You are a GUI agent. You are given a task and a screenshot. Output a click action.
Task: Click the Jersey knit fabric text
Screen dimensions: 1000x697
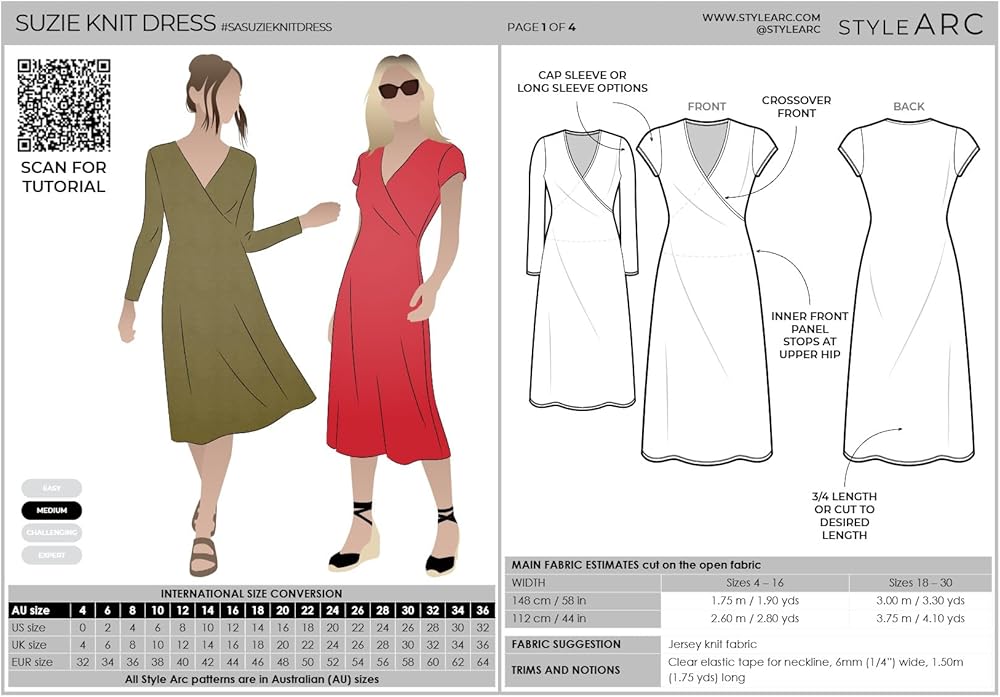click(712, 644)
